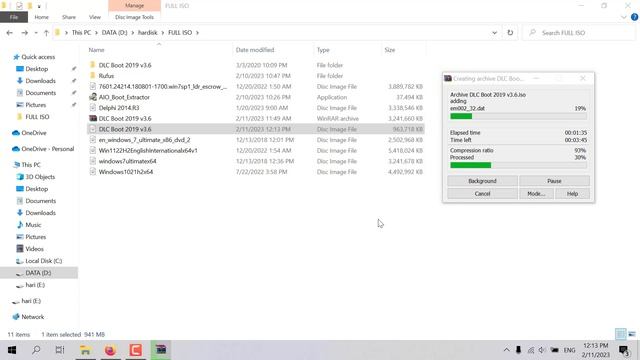Screen dimensions: 640x360
Task: Open Network in the navigation pane
Action: (x=33, y=317)
